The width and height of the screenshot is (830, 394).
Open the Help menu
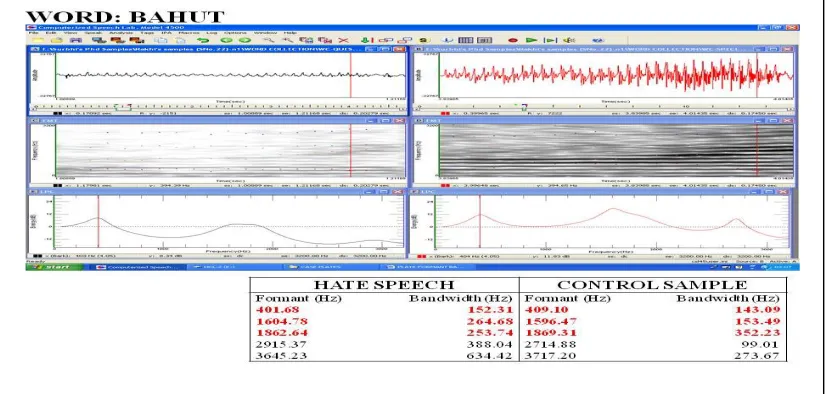(x=290, y=33)
